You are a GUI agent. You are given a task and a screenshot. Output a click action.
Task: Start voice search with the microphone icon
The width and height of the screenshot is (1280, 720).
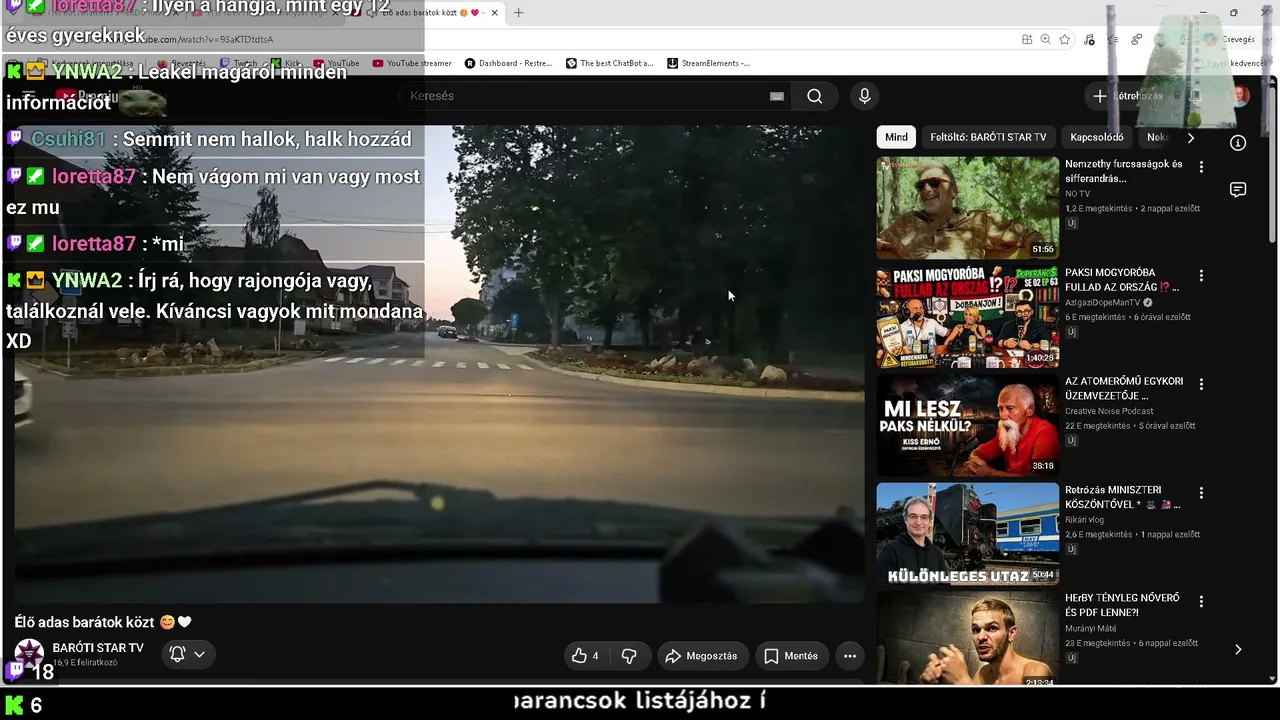click(865, 96)
